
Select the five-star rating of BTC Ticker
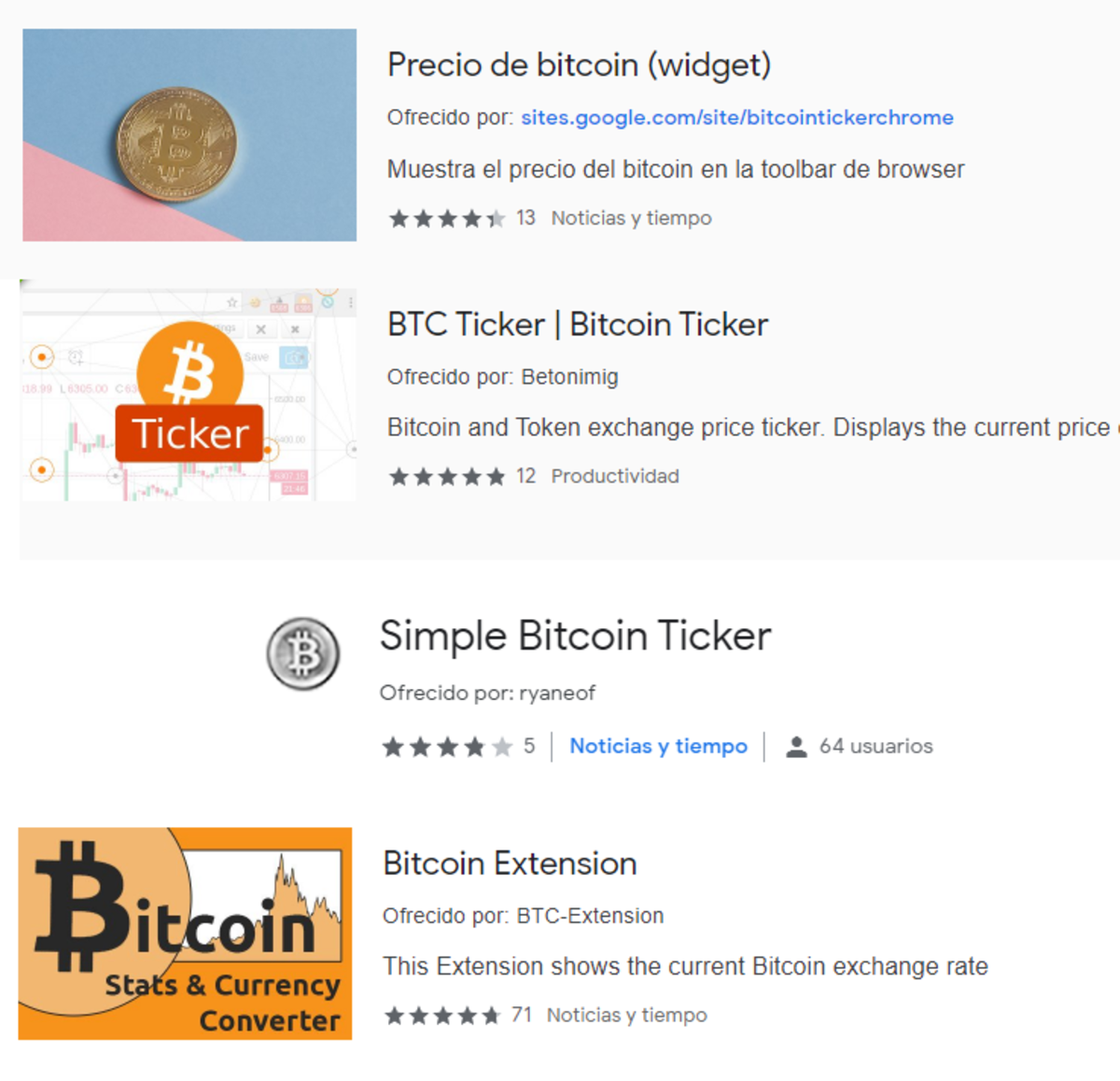tap(446, 476)
